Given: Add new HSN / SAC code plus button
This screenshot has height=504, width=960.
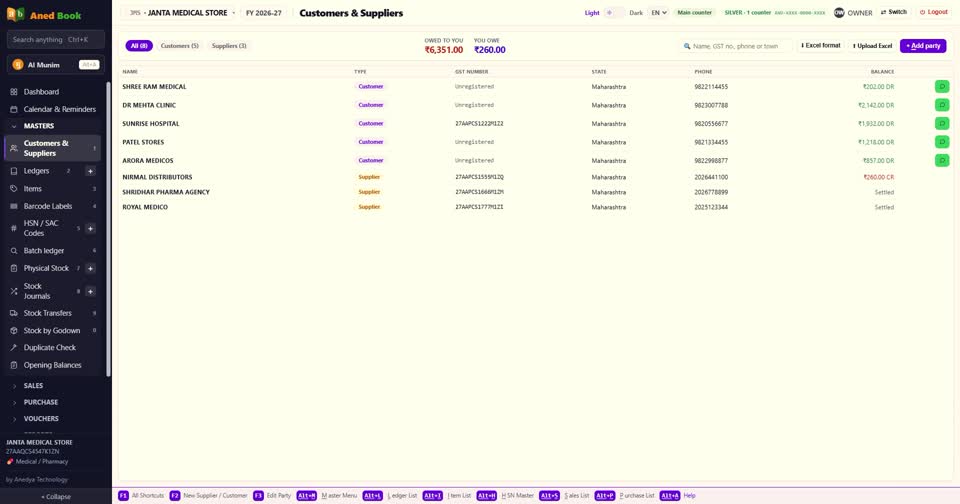Looking at the screenshot, I should (90, 228).
